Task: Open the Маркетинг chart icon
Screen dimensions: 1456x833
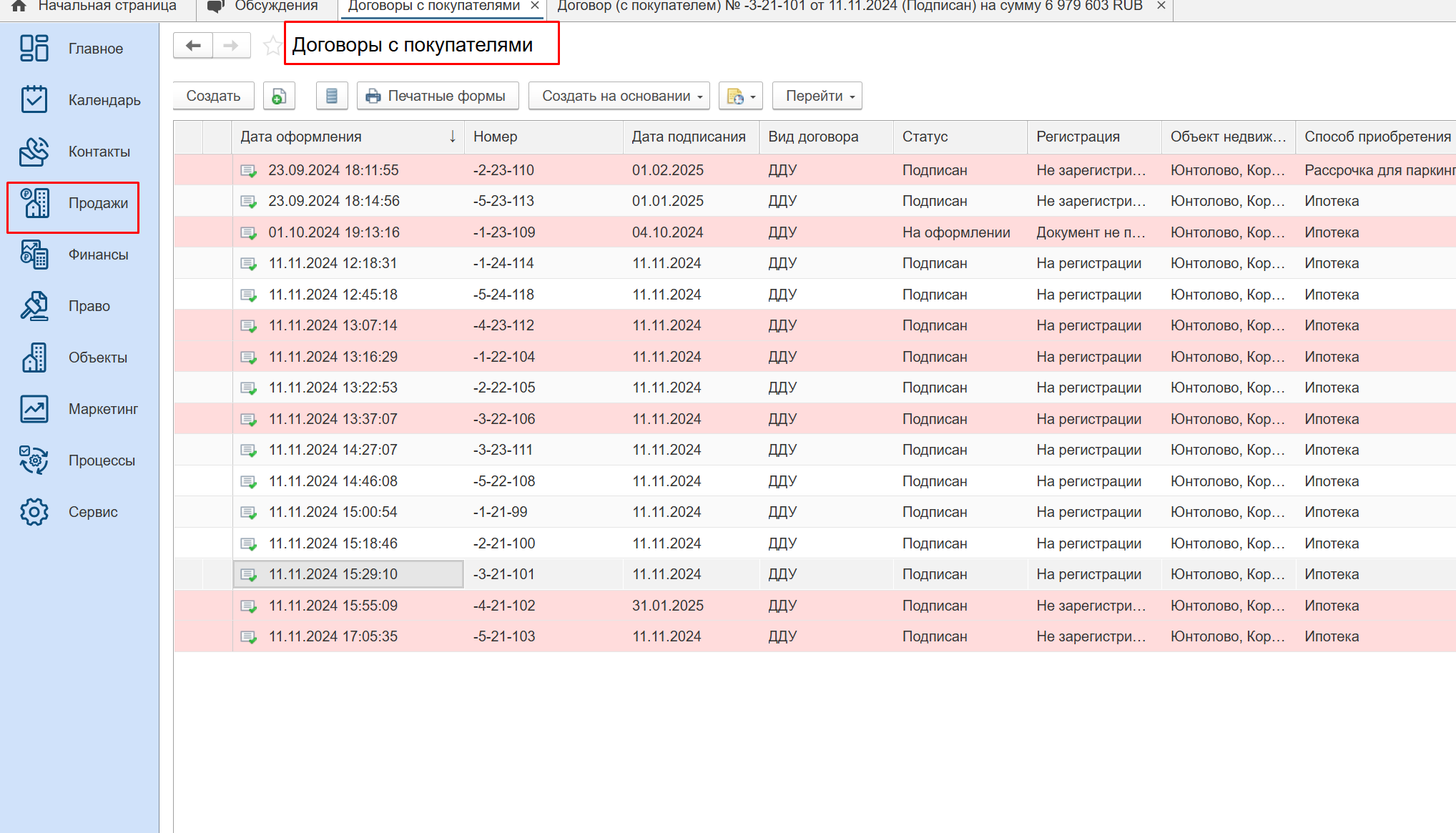Action: click(x=34, y=409)
